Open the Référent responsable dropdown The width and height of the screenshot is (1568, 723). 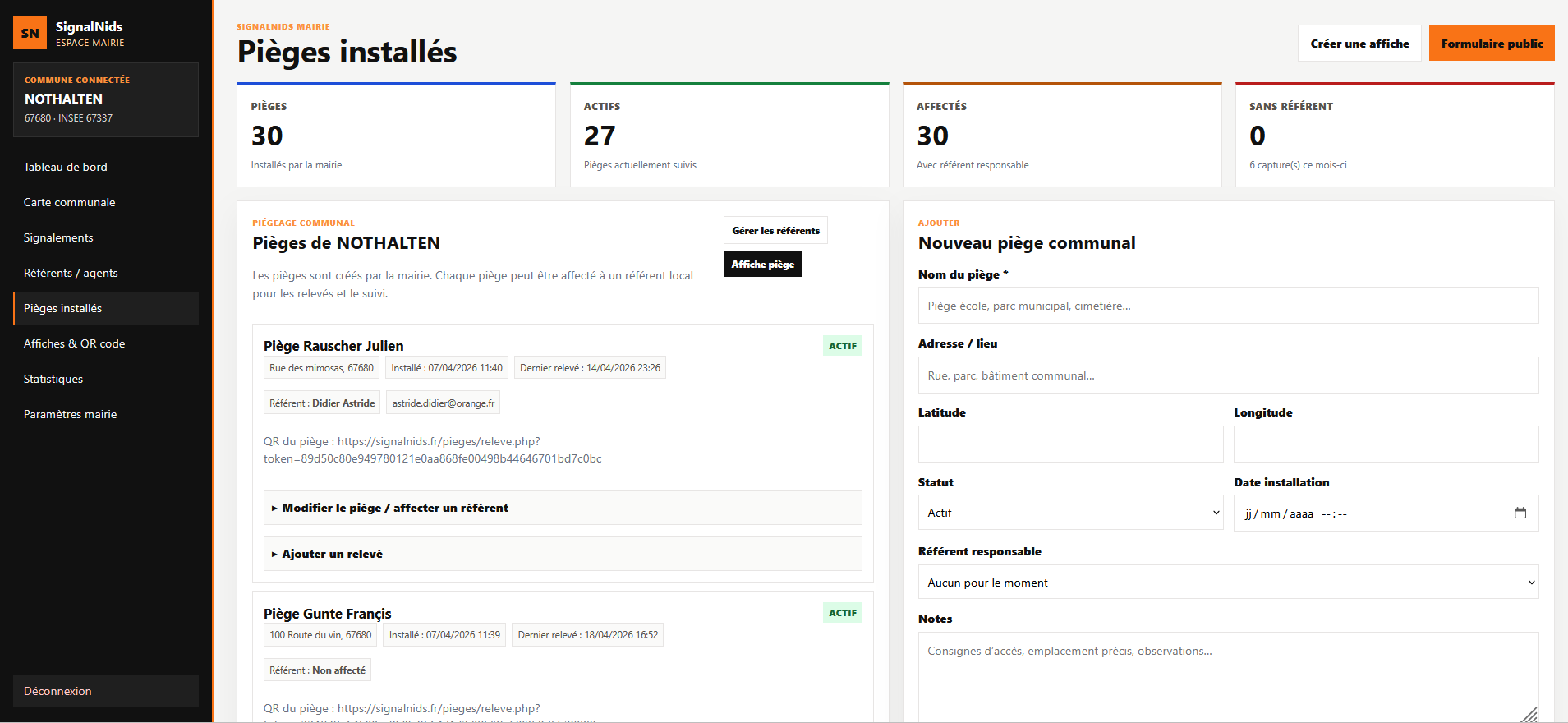[x=1228, y=583]
